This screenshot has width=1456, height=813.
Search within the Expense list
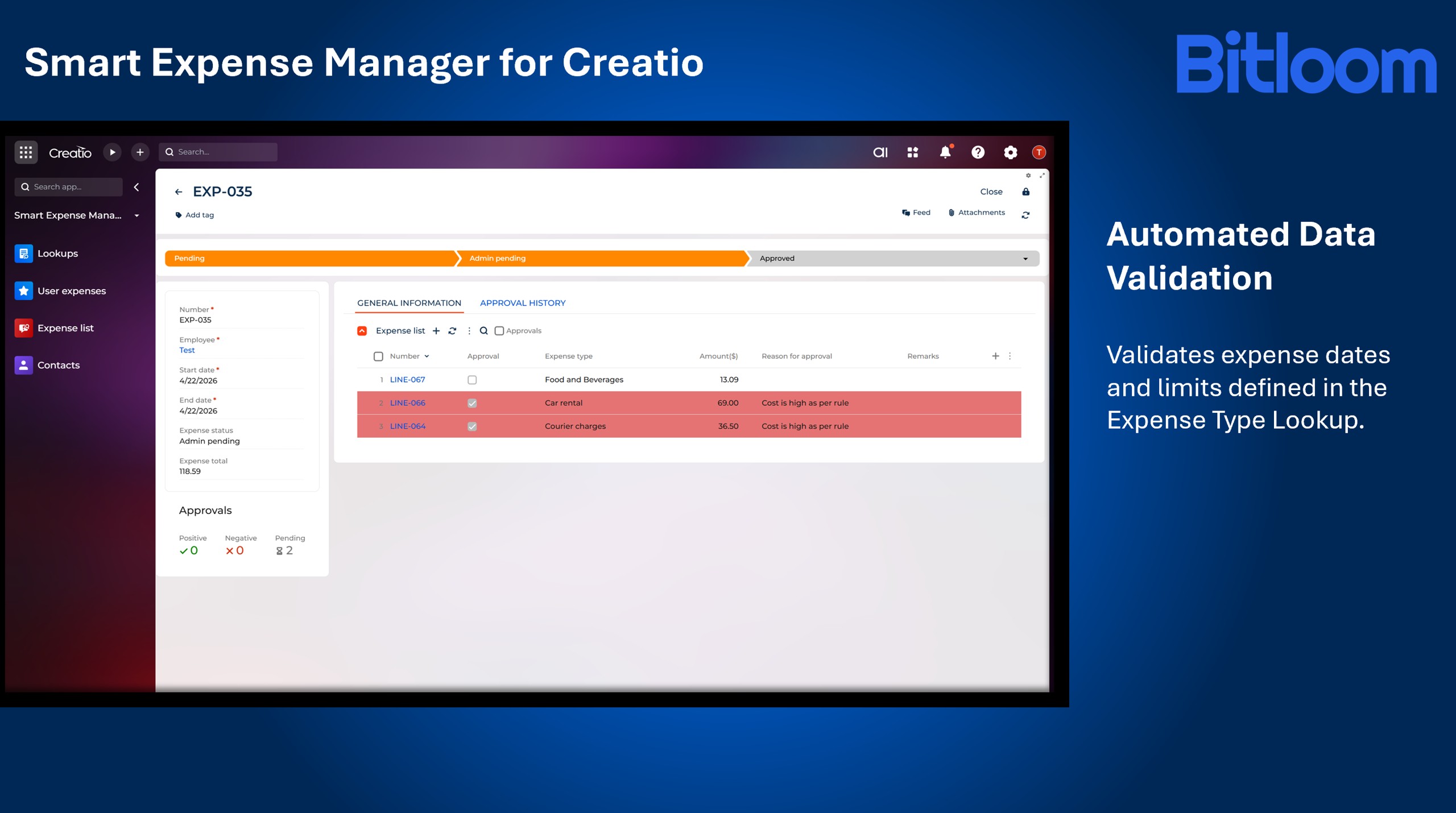coord(484,331)
